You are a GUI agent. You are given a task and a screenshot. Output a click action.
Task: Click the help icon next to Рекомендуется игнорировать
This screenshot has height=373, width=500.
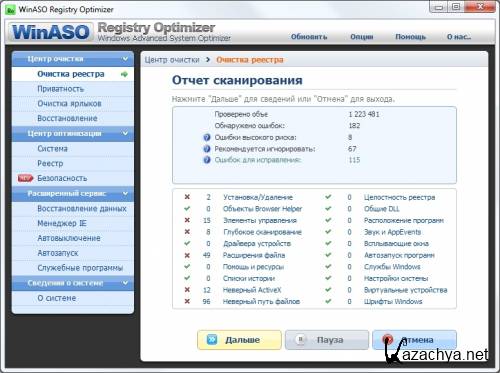[207, 149]
